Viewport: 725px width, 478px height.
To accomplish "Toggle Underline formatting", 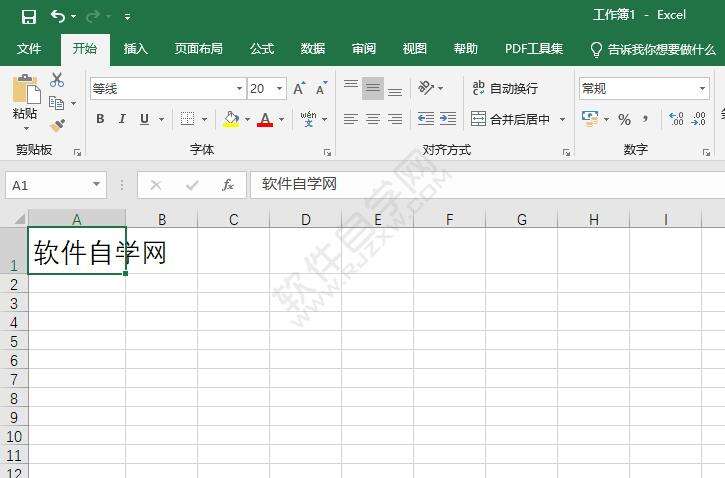I will click(x=144, y=119).
